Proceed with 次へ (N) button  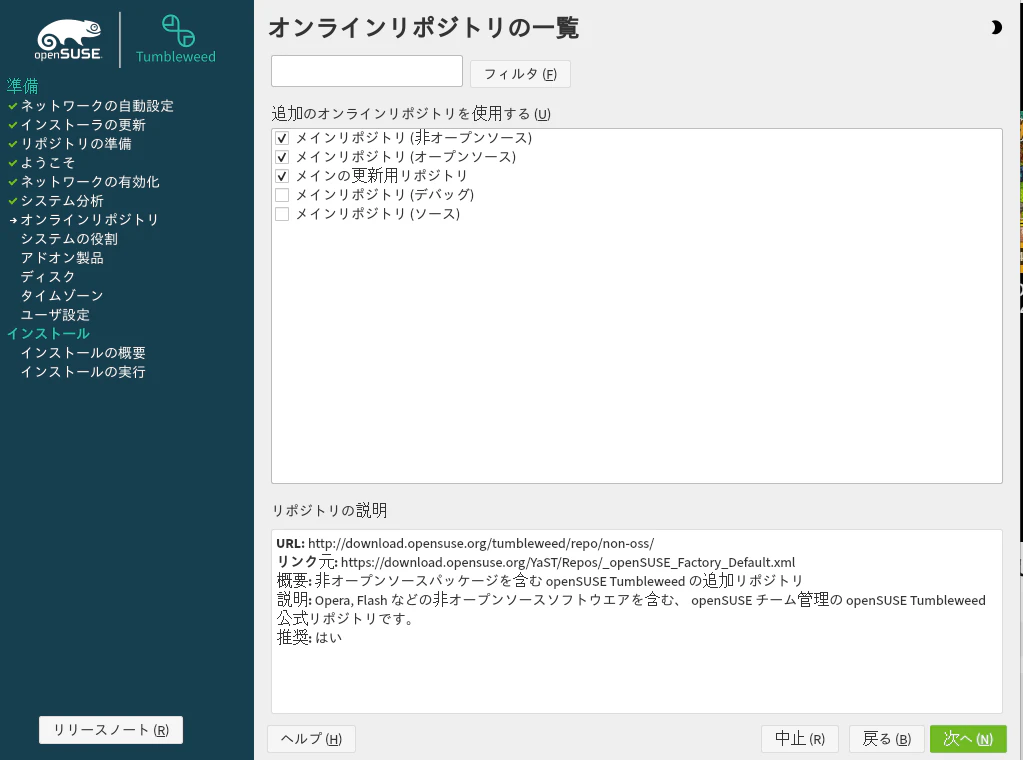968,738
